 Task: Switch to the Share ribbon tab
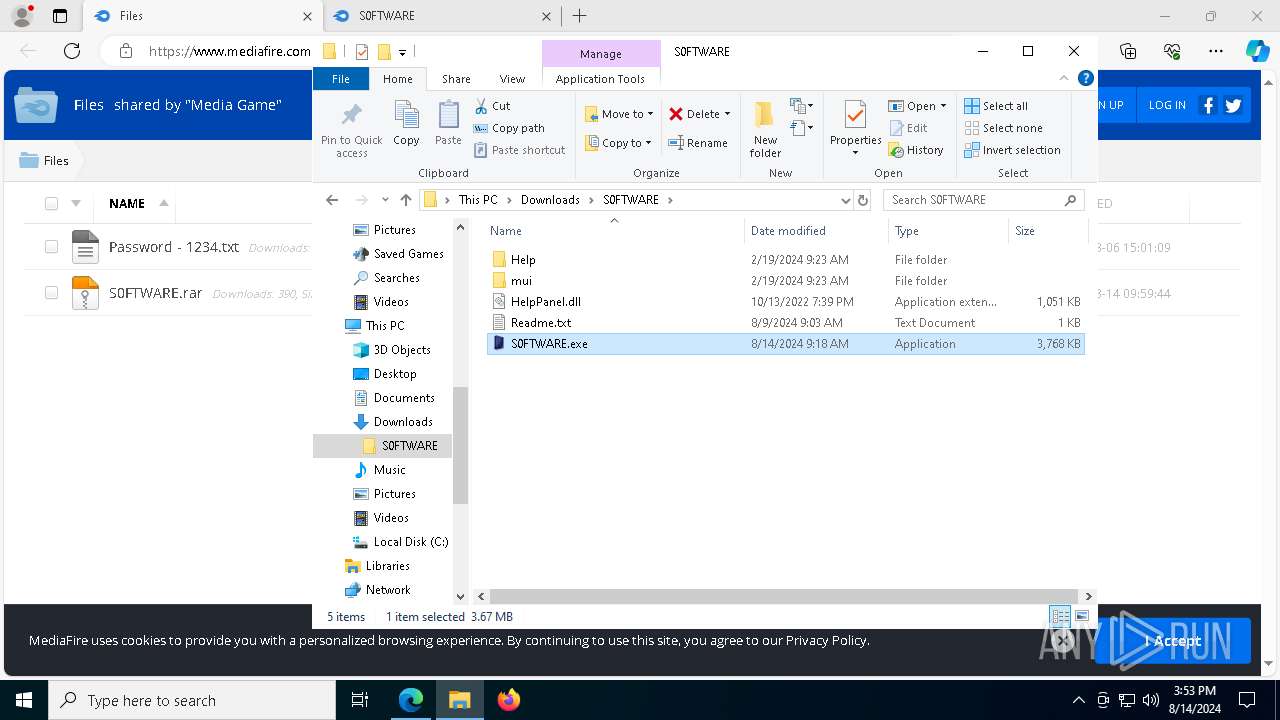pyautogui.click(x=456, y=79)
